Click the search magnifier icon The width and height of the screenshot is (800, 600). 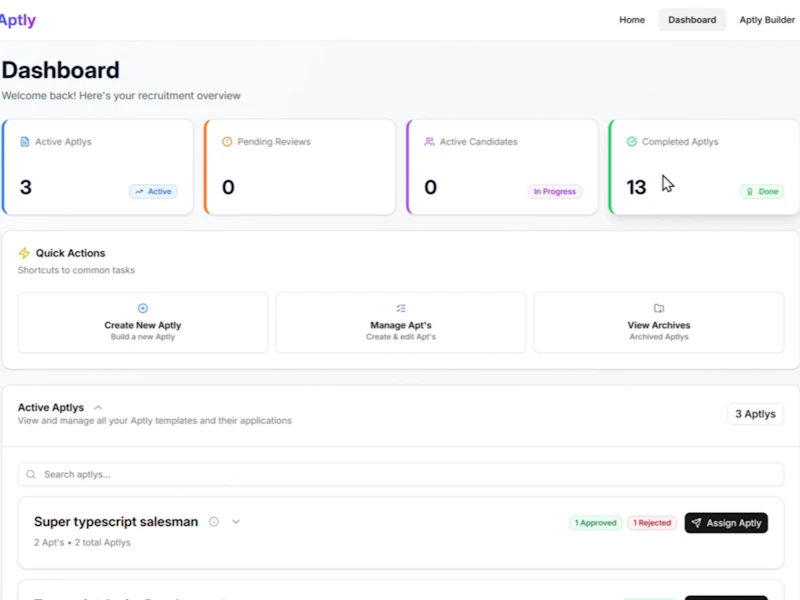tap(31, 474)
